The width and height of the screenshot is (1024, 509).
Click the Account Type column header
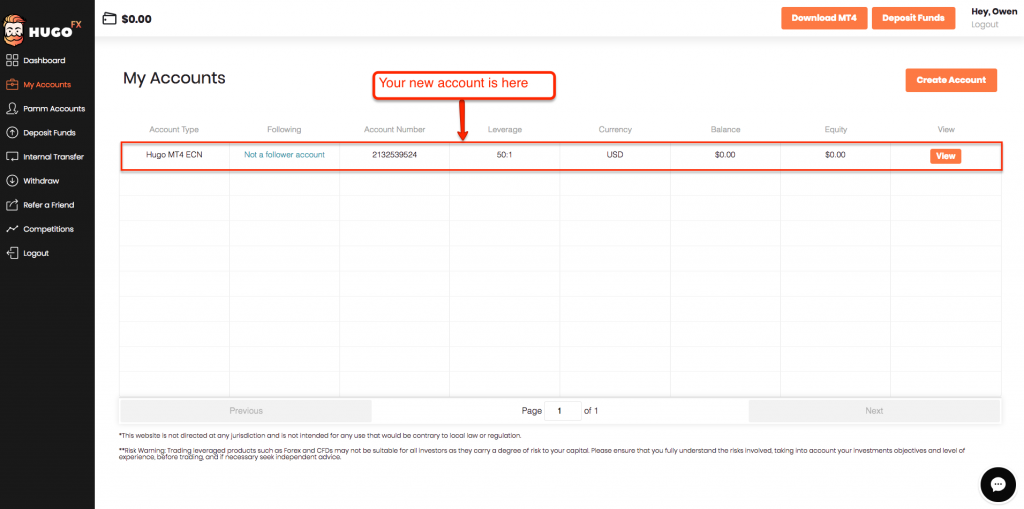click(174, 129)
